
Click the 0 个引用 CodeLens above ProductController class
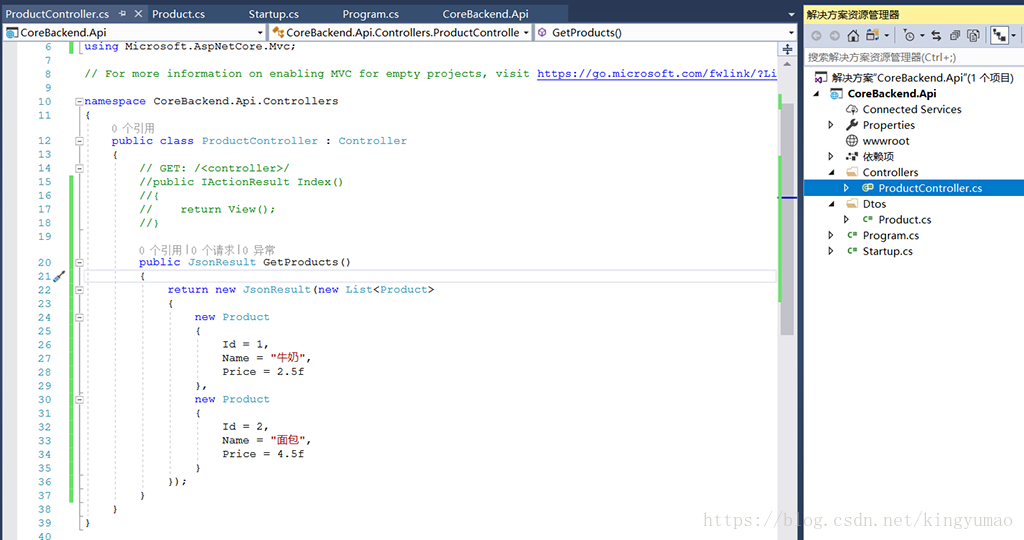(x=133, y=128)
